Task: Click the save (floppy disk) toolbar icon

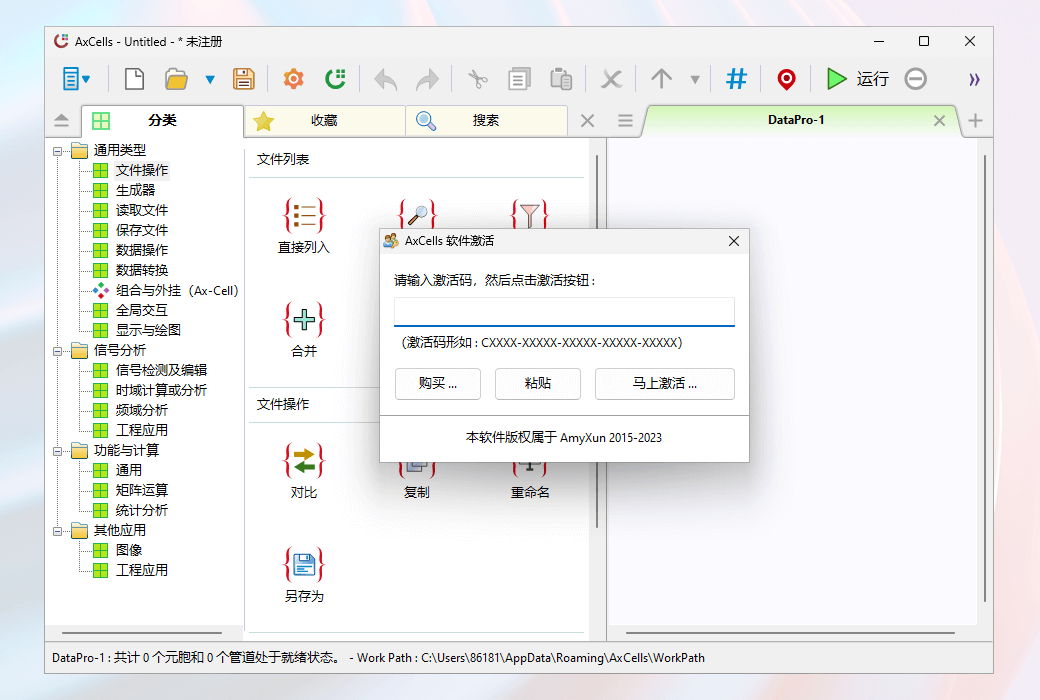Action: [x=244, y=79]
